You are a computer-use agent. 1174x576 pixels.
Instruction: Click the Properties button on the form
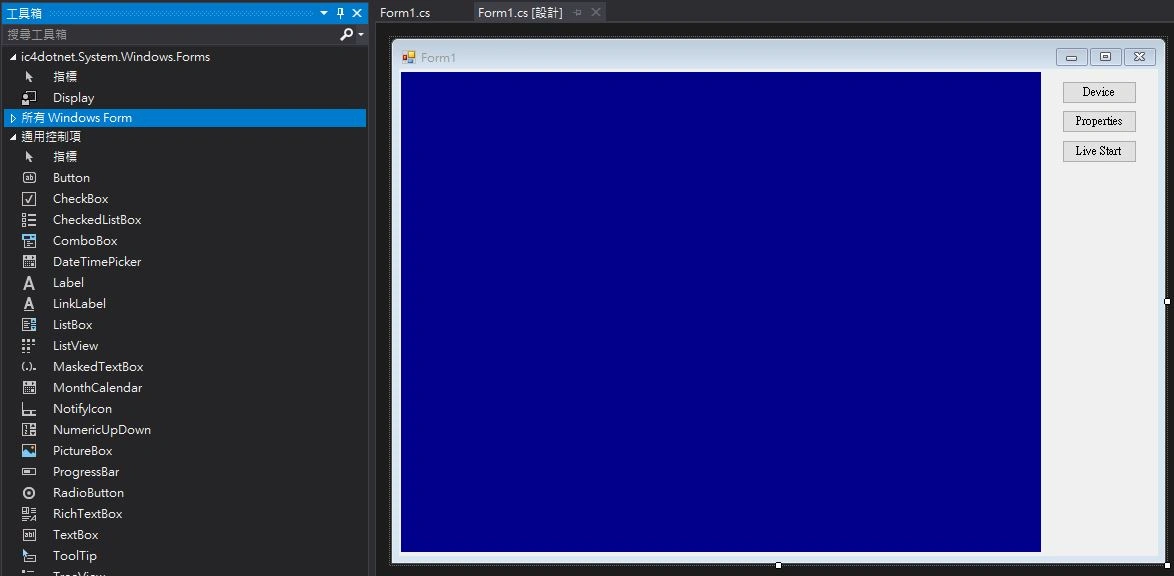[x=1098, y=121]
